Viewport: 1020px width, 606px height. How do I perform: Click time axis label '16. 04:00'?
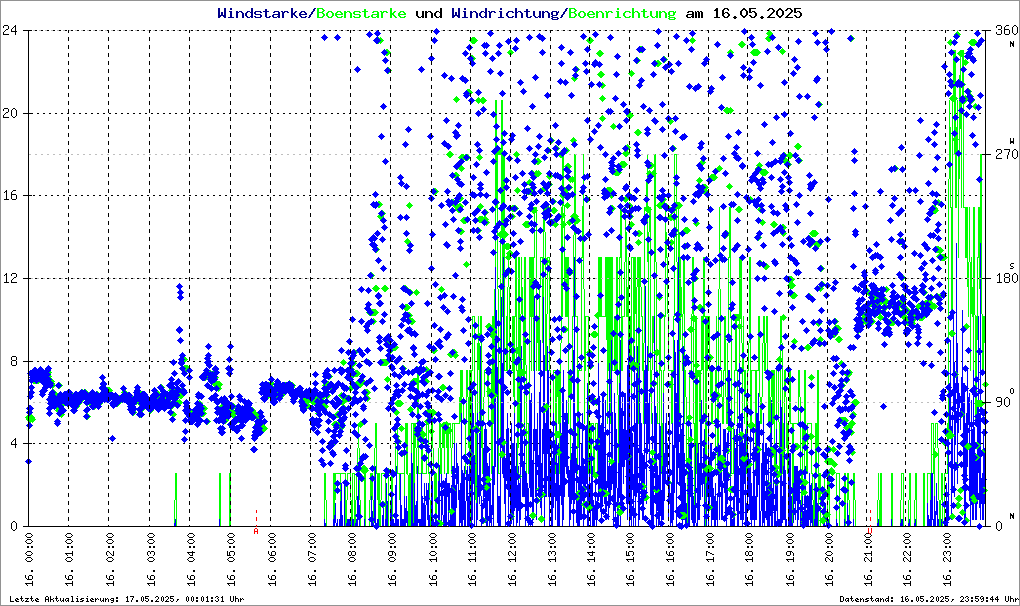pos(191,559)
